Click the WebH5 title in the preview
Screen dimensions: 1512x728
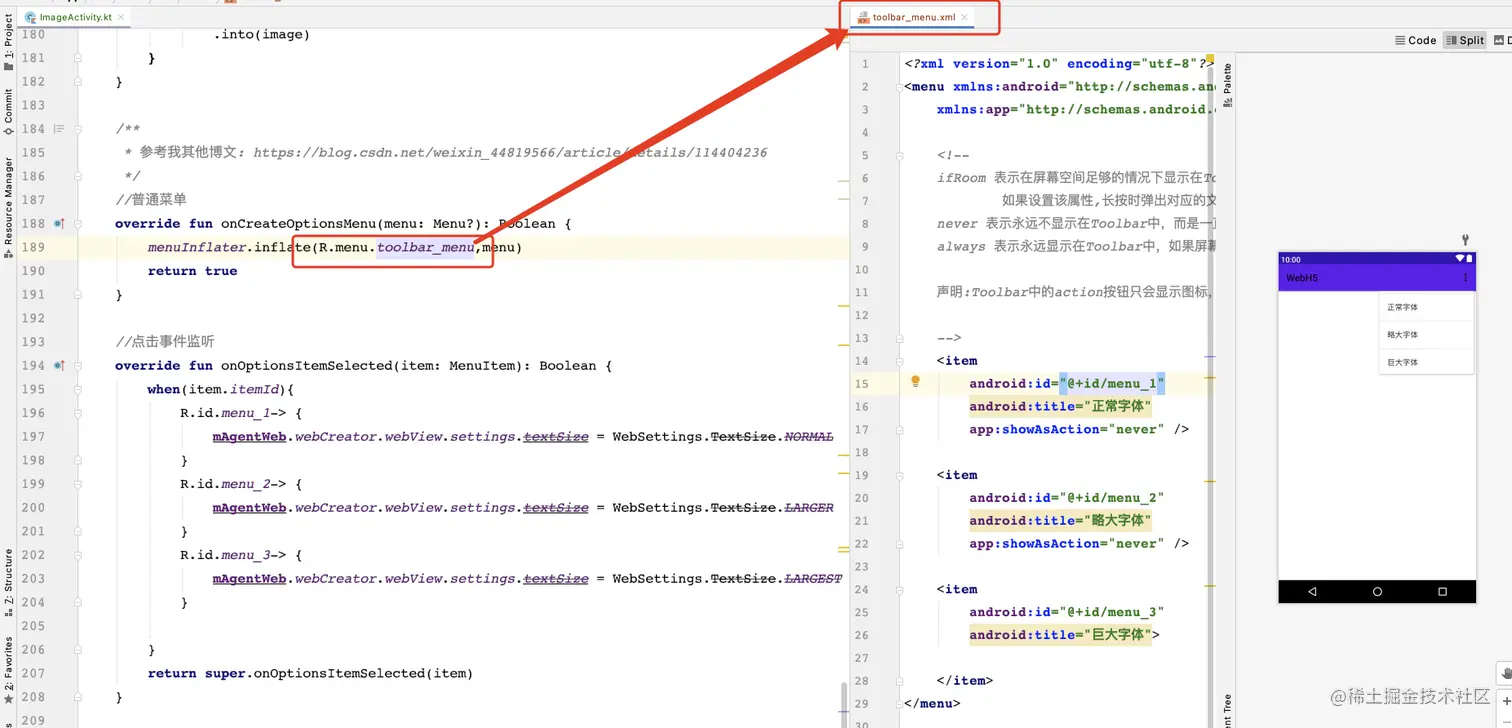click(1302, 277)
